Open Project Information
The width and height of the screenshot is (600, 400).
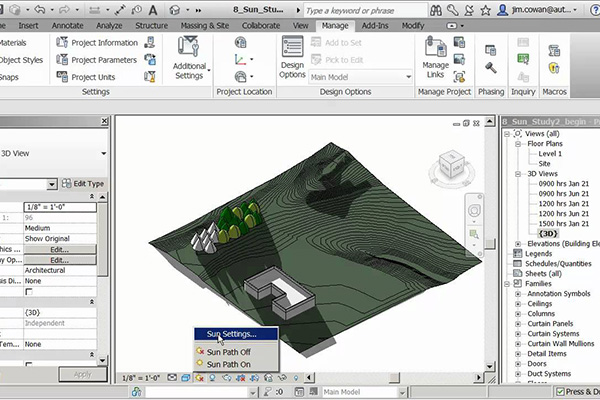97,42
